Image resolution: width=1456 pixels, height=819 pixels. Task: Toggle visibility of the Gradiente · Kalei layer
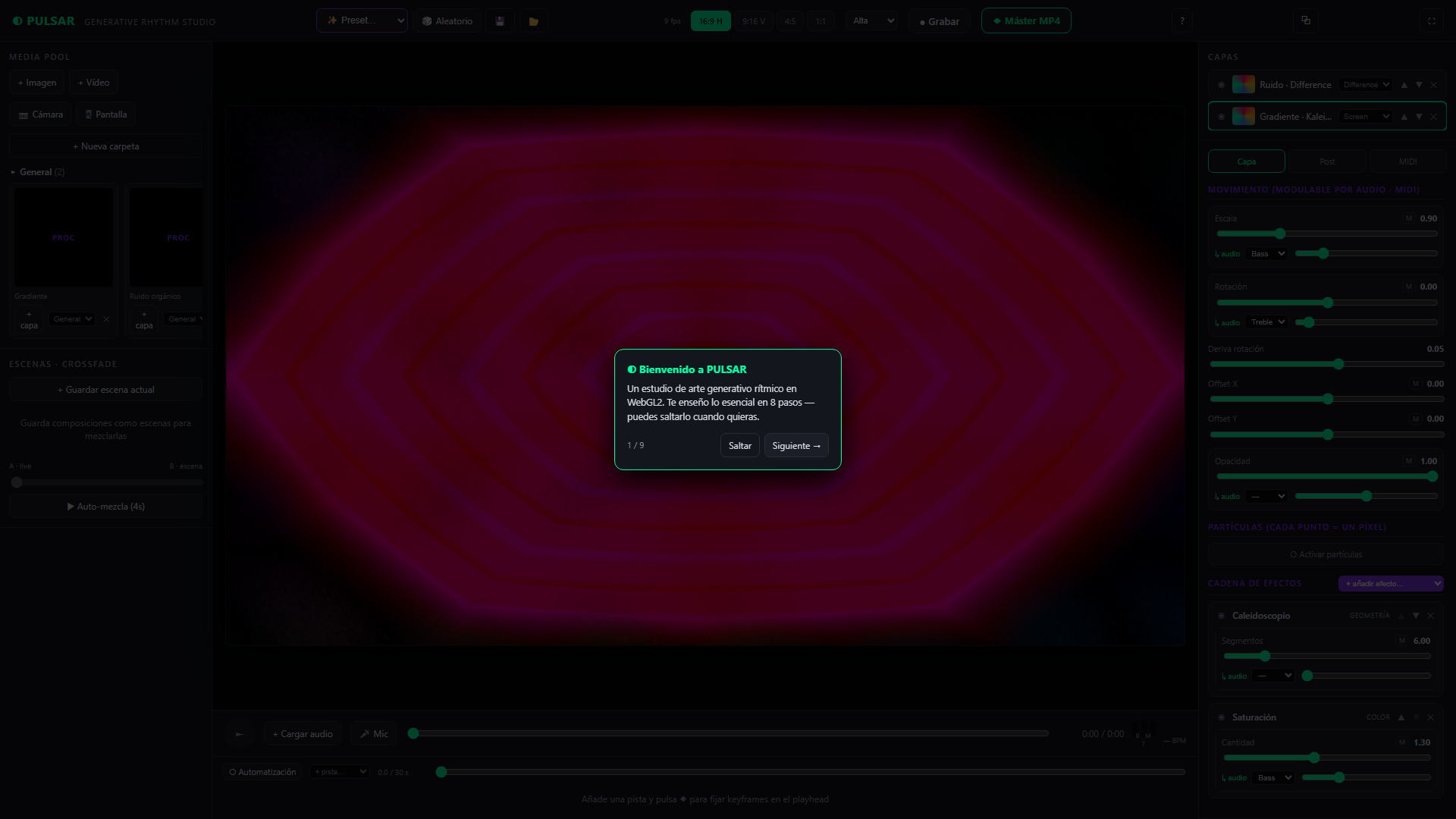[x=1221, y=117]
